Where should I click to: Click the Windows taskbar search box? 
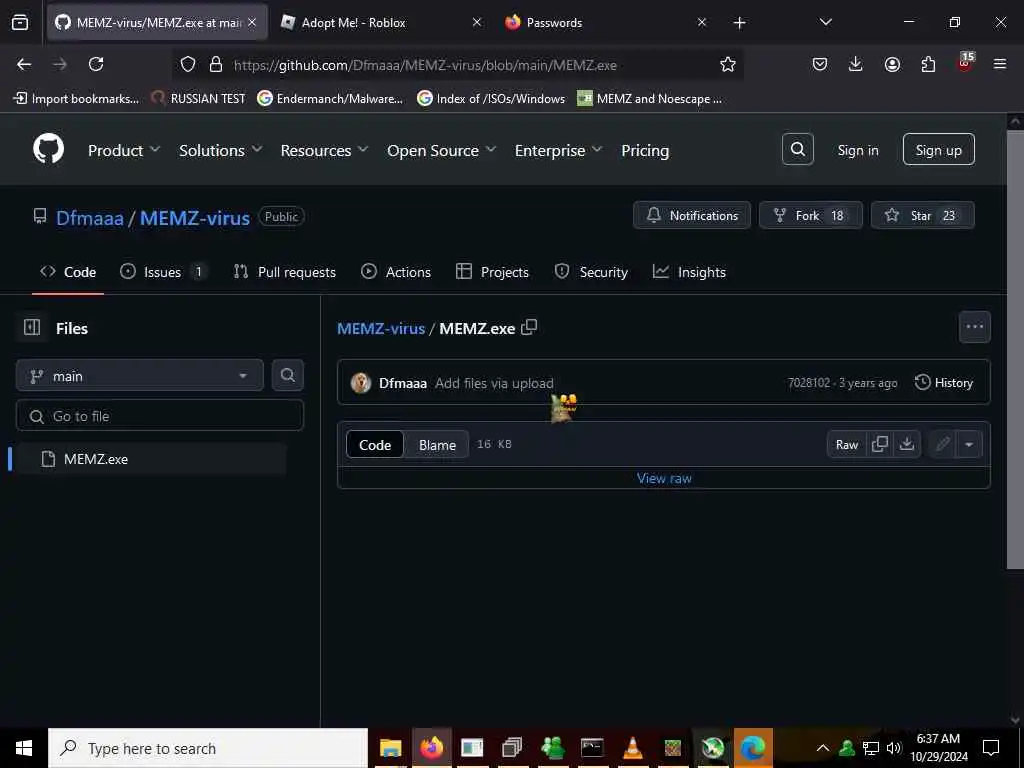click(208, 748)
